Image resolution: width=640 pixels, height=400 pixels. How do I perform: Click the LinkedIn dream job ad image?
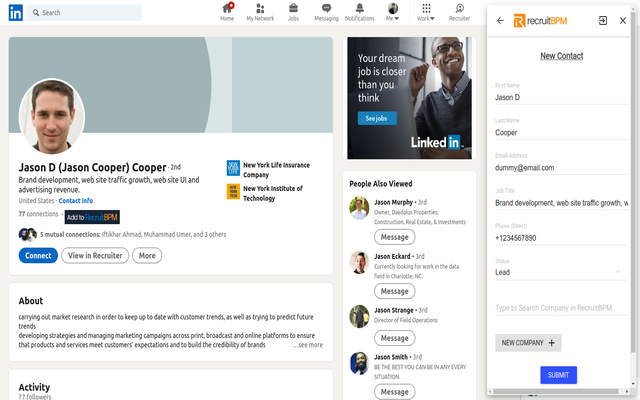pos(409,98)
